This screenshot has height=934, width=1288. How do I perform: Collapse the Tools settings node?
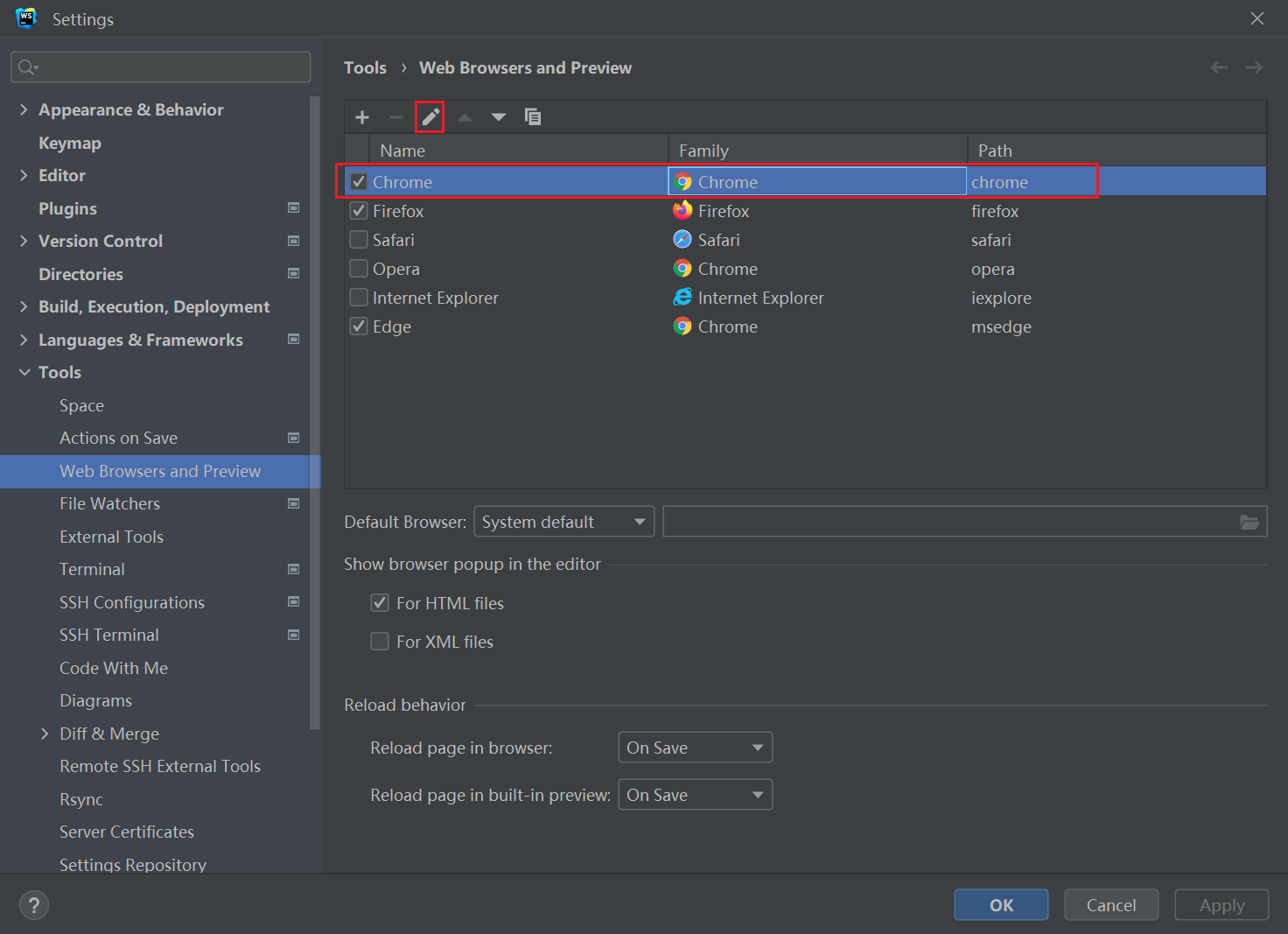tap(24, 372)
